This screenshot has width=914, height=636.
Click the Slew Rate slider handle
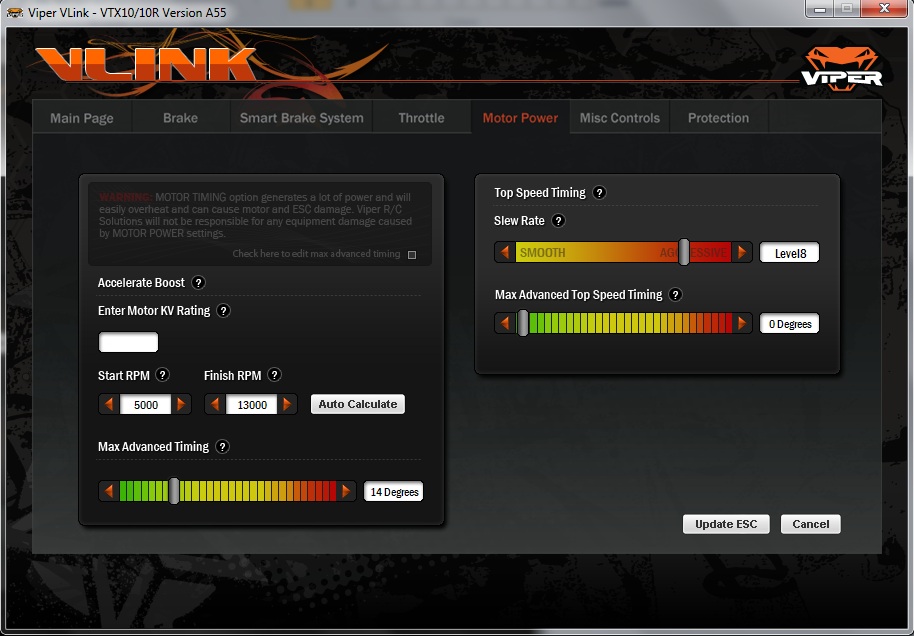point(684,252)
